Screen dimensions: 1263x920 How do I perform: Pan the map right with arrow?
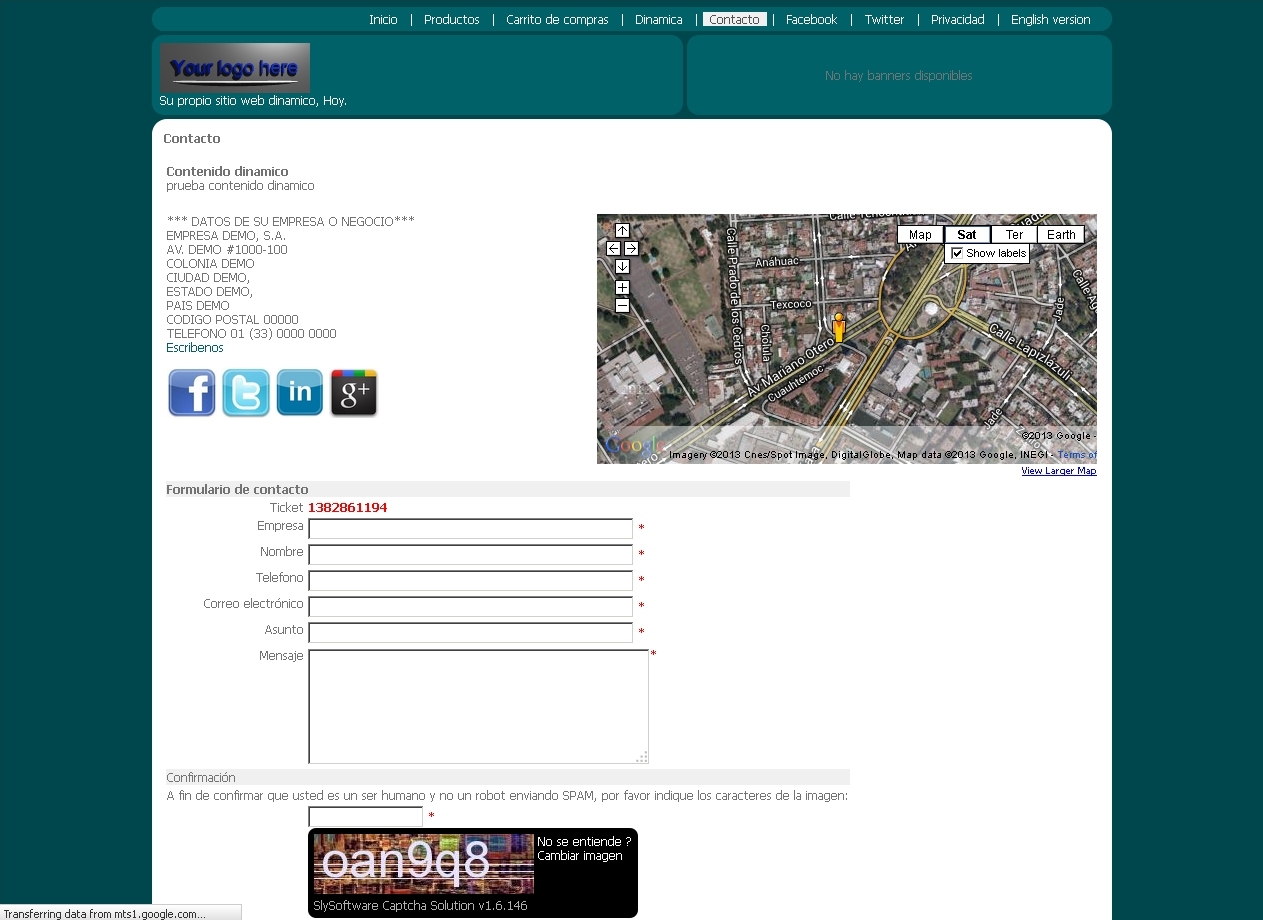(x=631, y=249)
